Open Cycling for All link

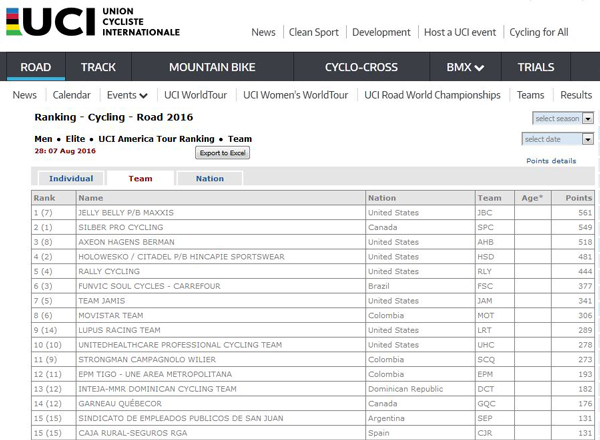point(538,32)
